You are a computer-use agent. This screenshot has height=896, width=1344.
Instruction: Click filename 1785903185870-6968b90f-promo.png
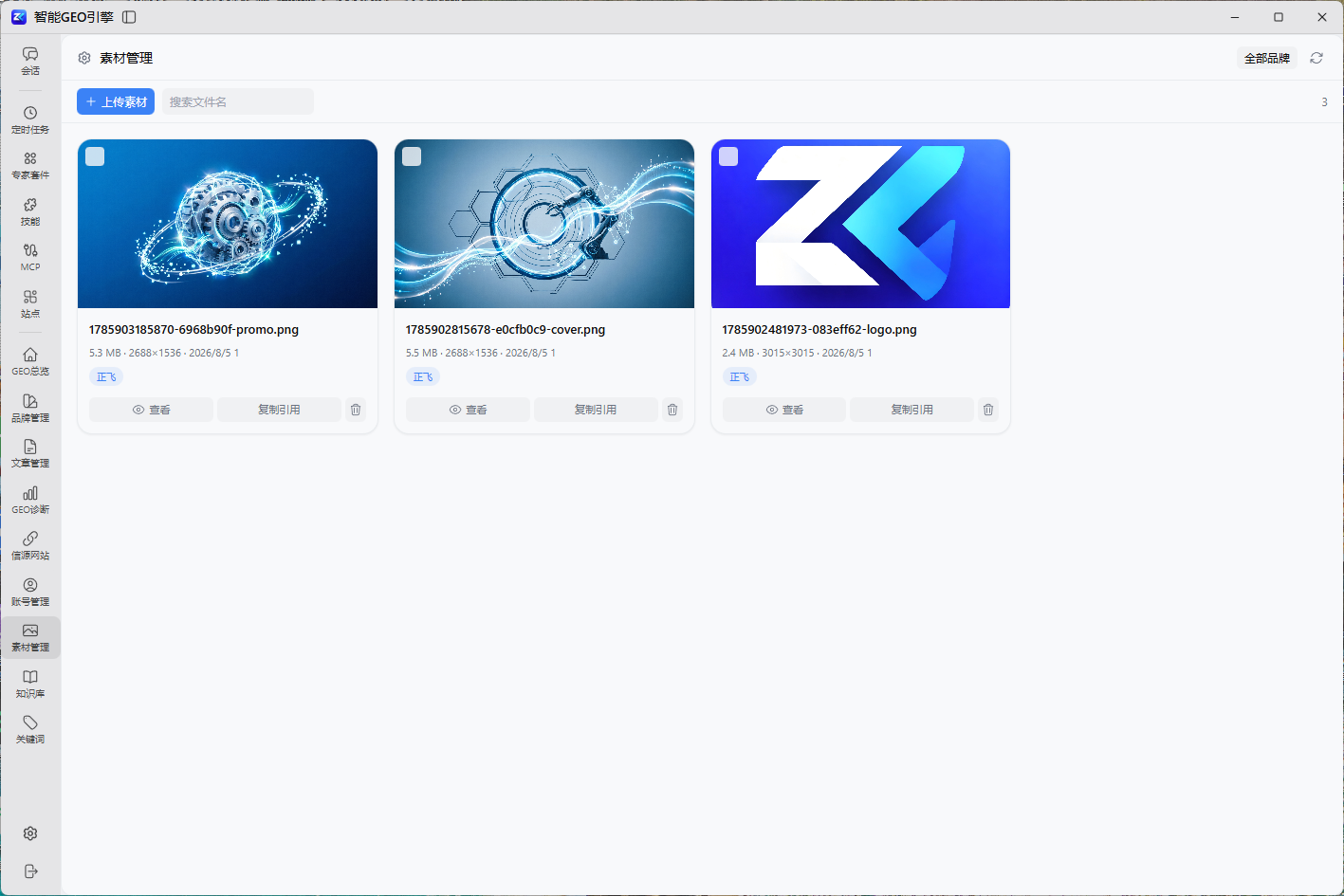[193, 330]
